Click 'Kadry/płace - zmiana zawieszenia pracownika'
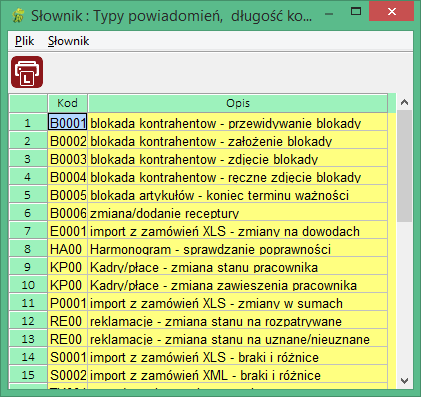 click(x=238, y=285)
